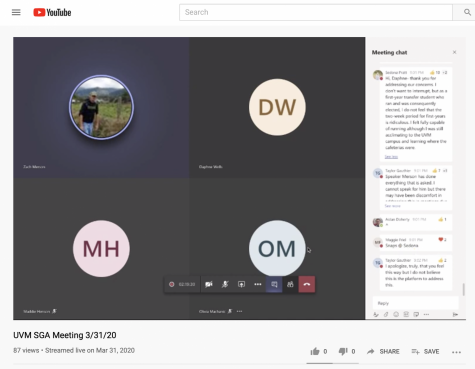Open the GIF picker icon

[406, 314]
